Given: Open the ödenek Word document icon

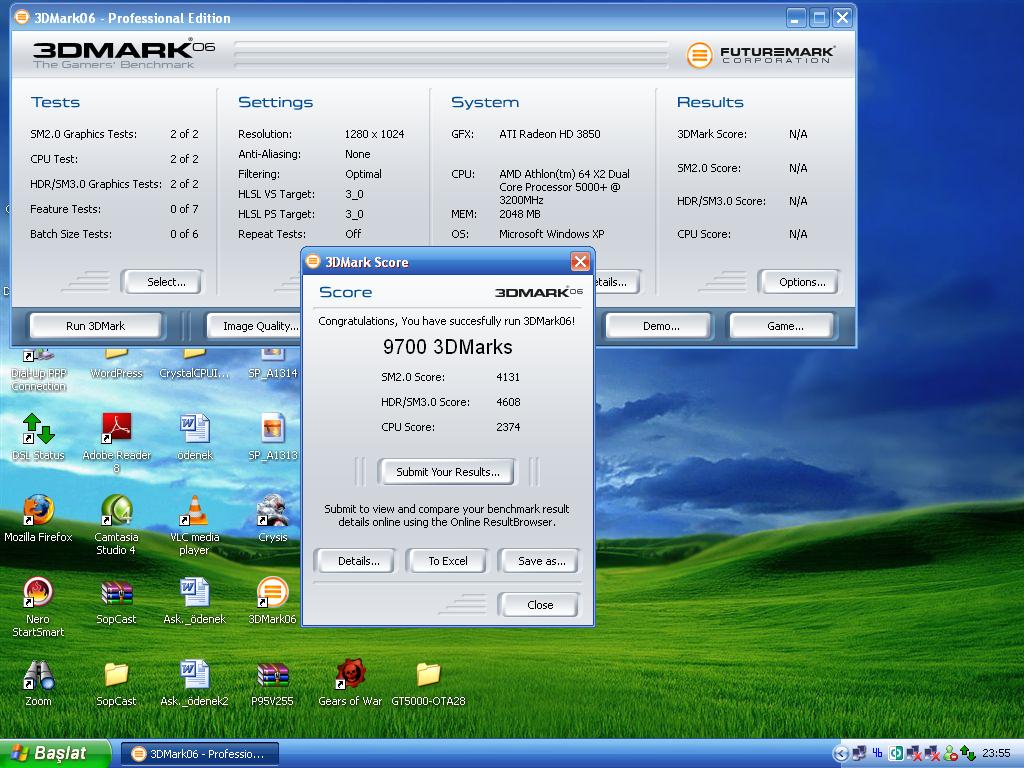Looking at the screenshot, I should coord(195,436).
